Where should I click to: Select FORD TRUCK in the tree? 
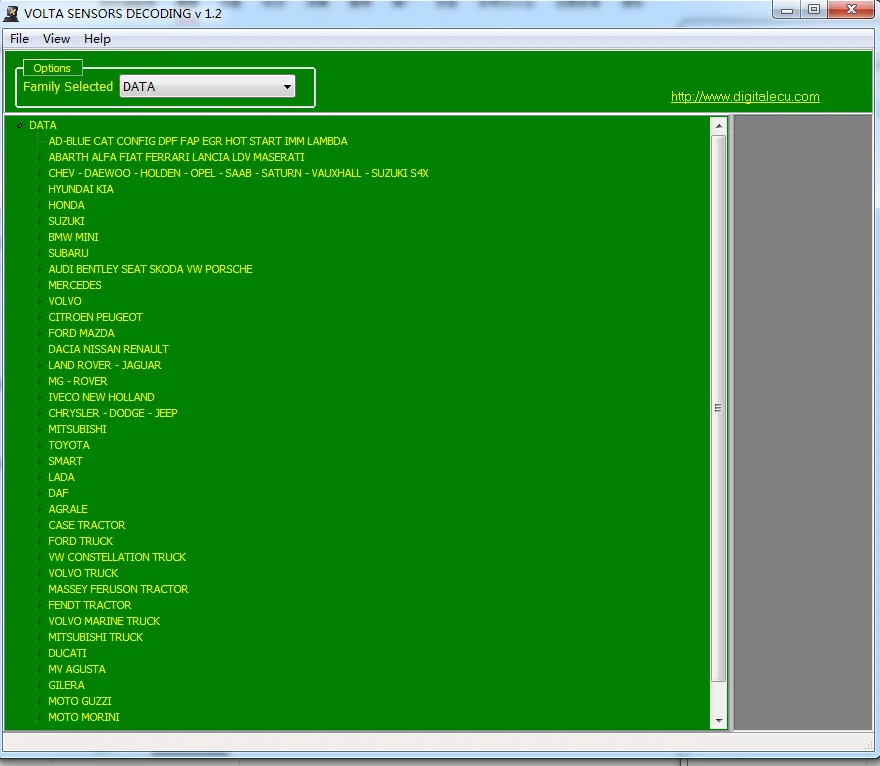coord(80,541)
